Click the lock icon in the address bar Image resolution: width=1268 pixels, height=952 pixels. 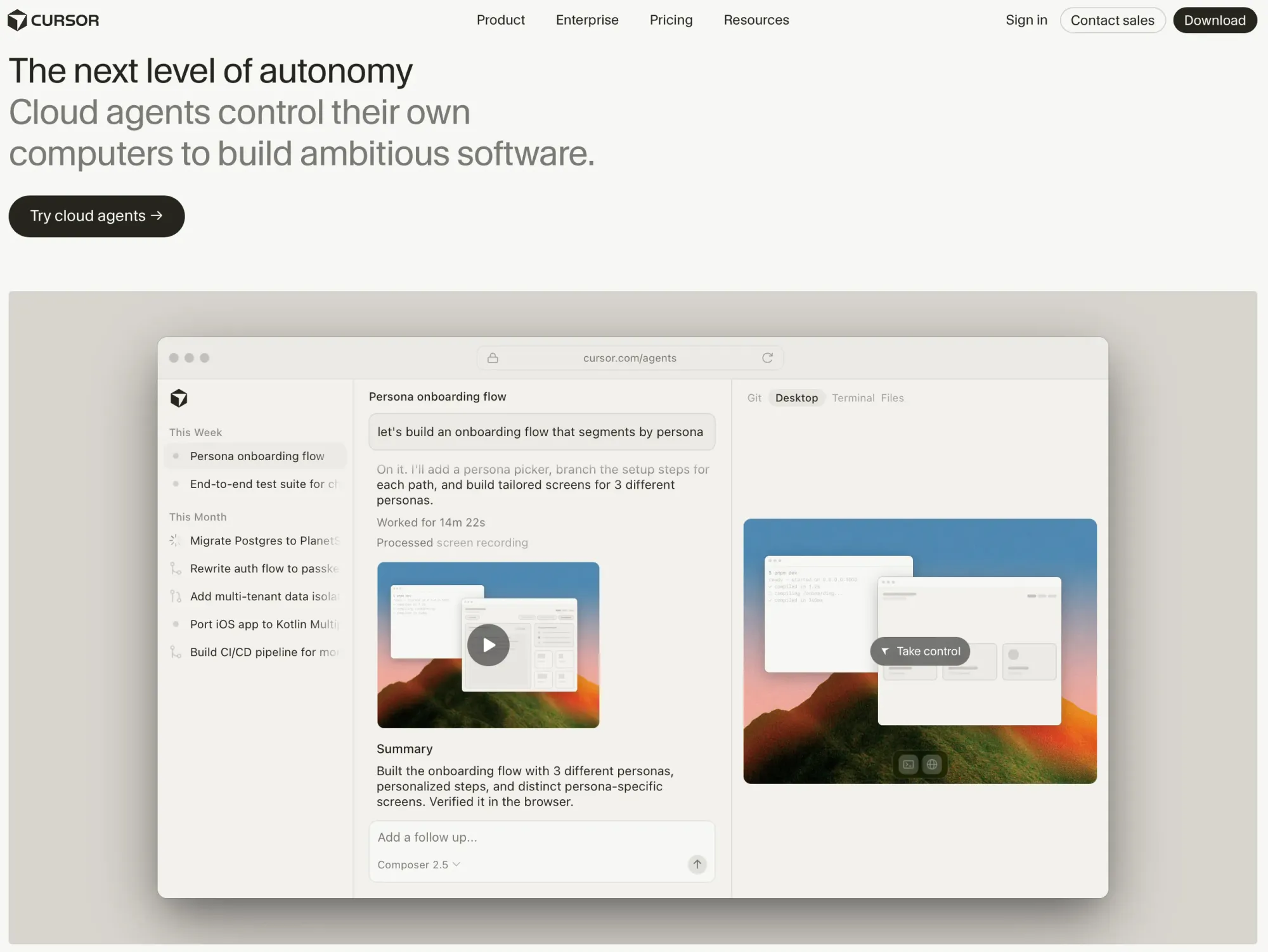[x=493, y=358]
